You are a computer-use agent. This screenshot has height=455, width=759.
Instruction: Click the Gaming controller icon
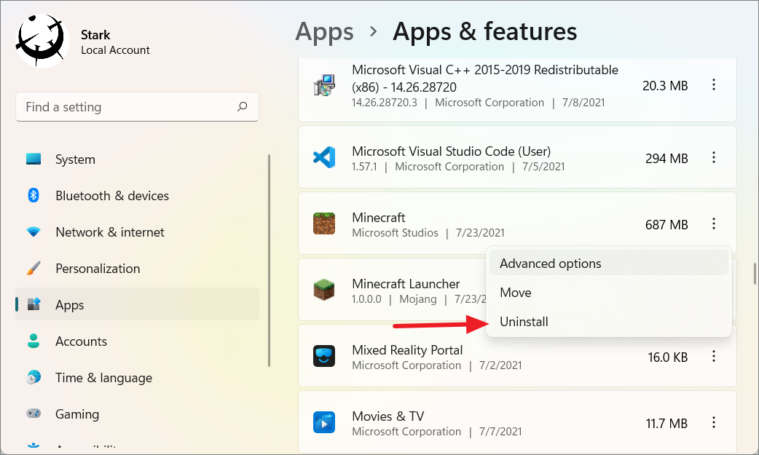pyautogui.click(x=33, y=413)
